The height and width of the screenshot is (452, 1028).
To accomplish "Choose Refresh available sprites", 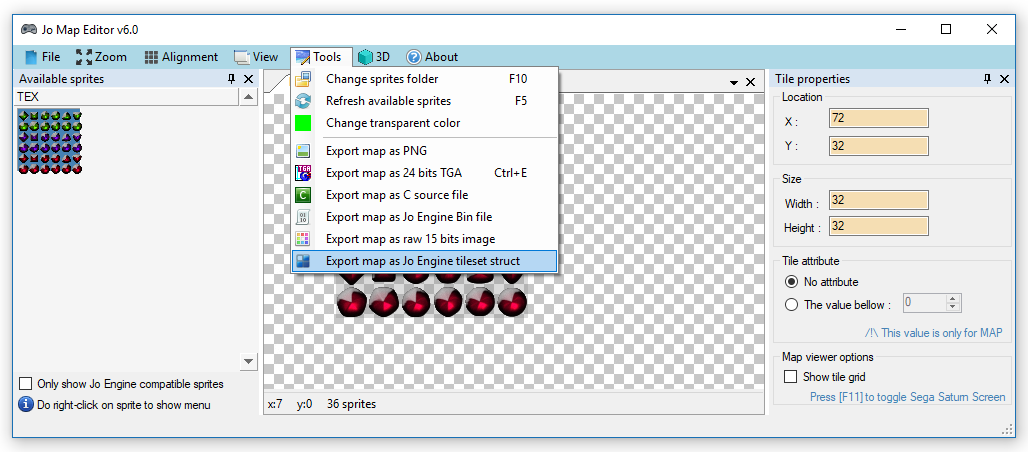I will tap(424, 101).
